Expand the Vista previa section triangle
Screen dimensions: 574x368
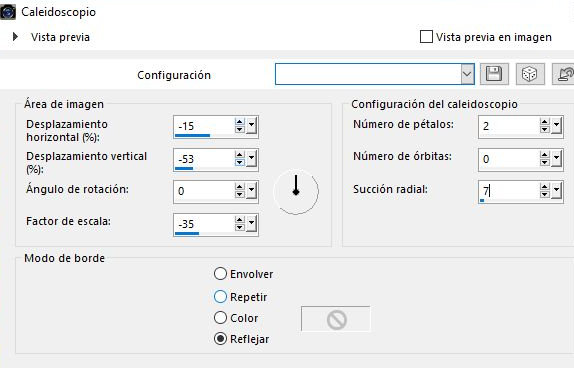15,37
